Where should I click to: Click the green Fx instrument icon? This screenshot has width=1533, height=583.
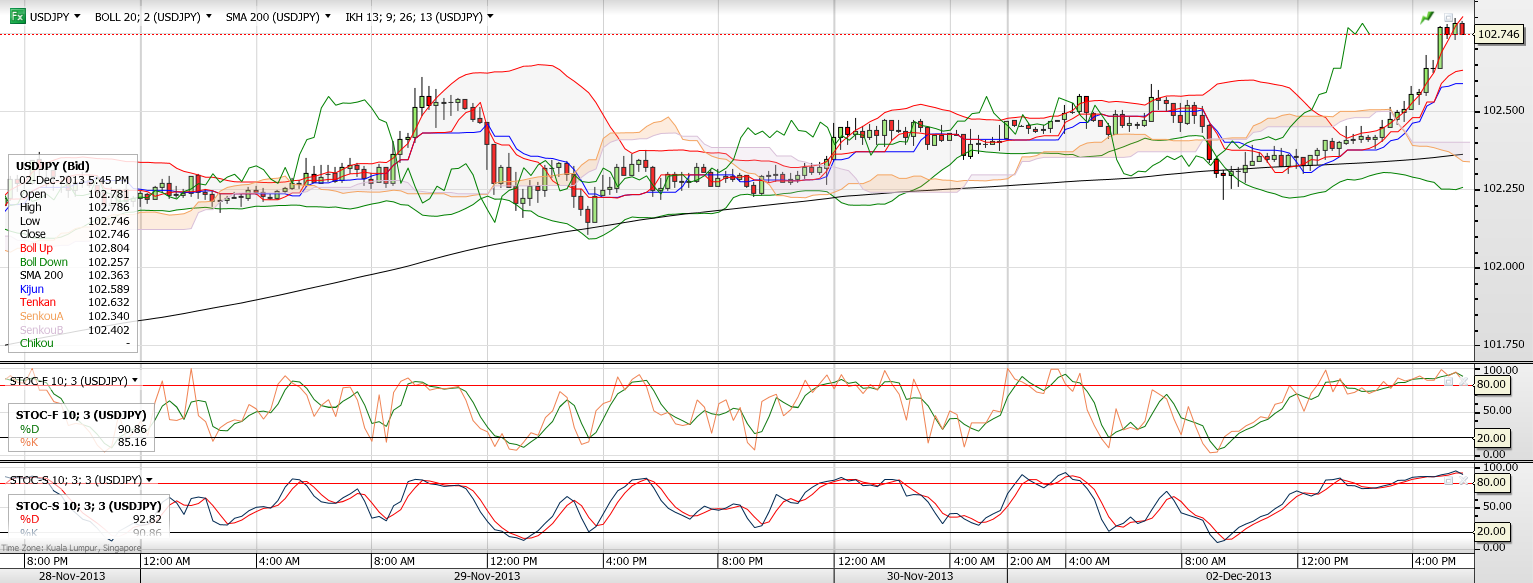pos(17,16)
